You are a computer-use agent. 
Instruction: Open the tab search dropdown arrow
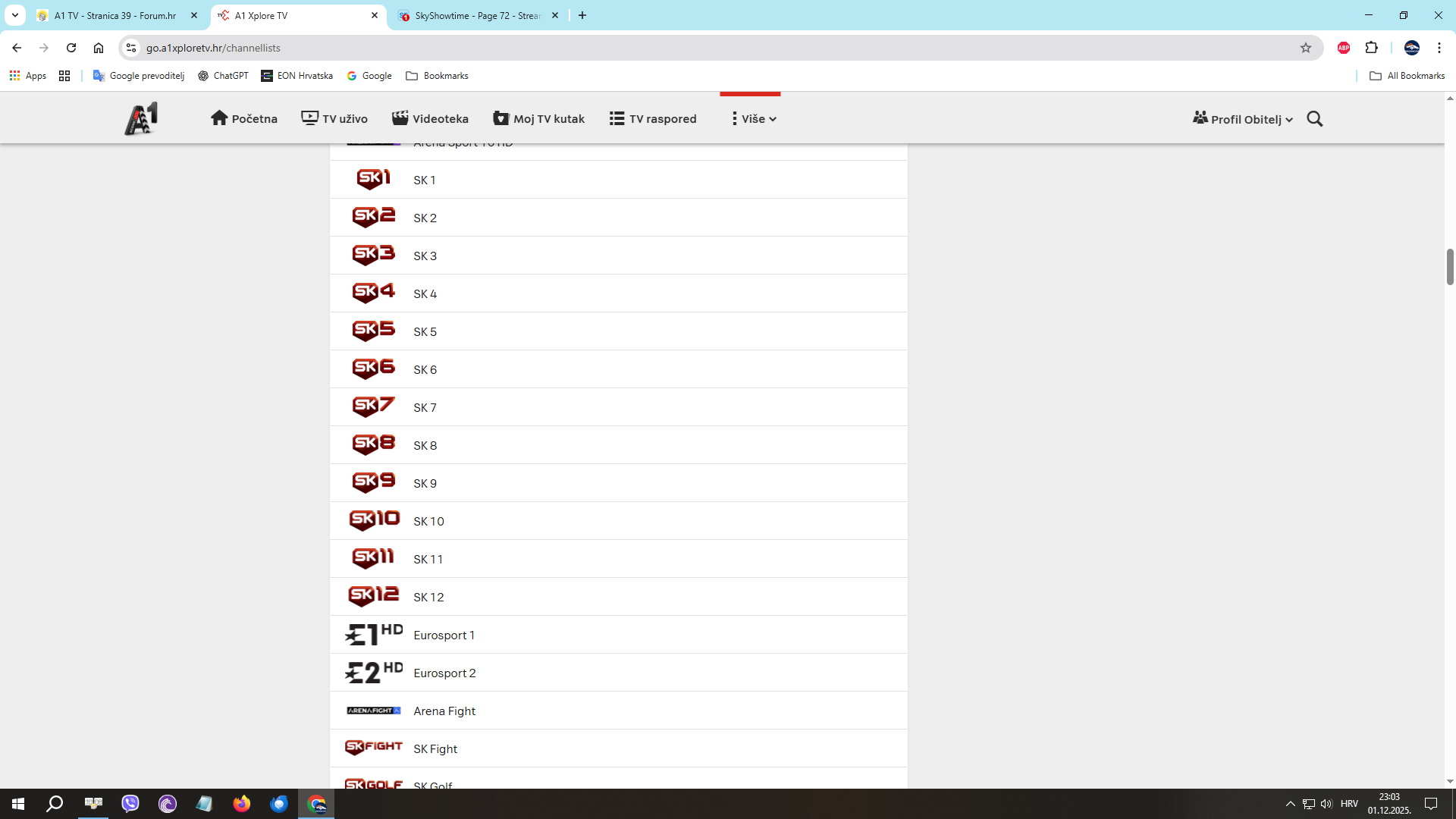point(14,15)
